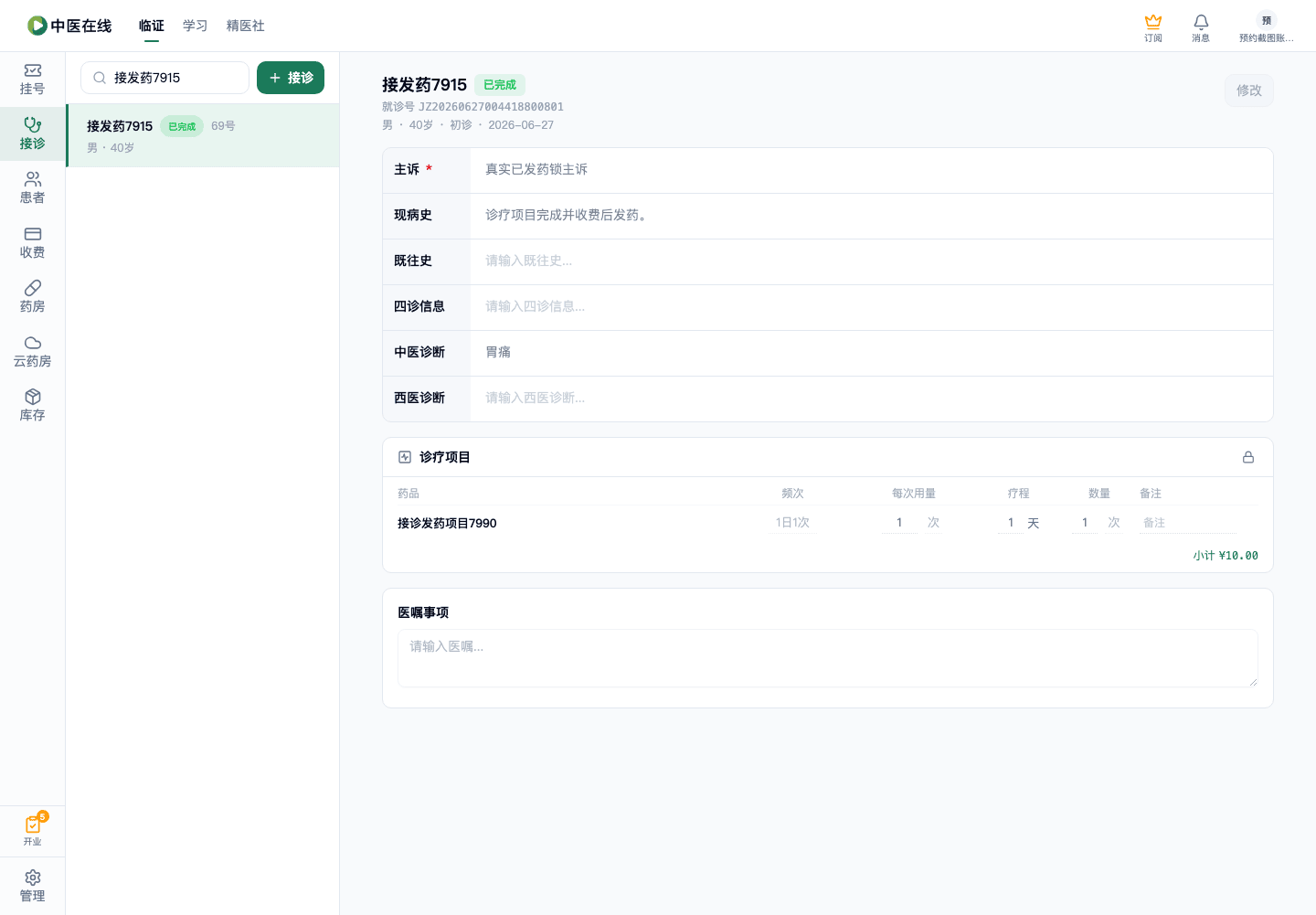Click the 疗程 course value field
The height and width of the screenshot is (915, 1316).
point(1011,523)
